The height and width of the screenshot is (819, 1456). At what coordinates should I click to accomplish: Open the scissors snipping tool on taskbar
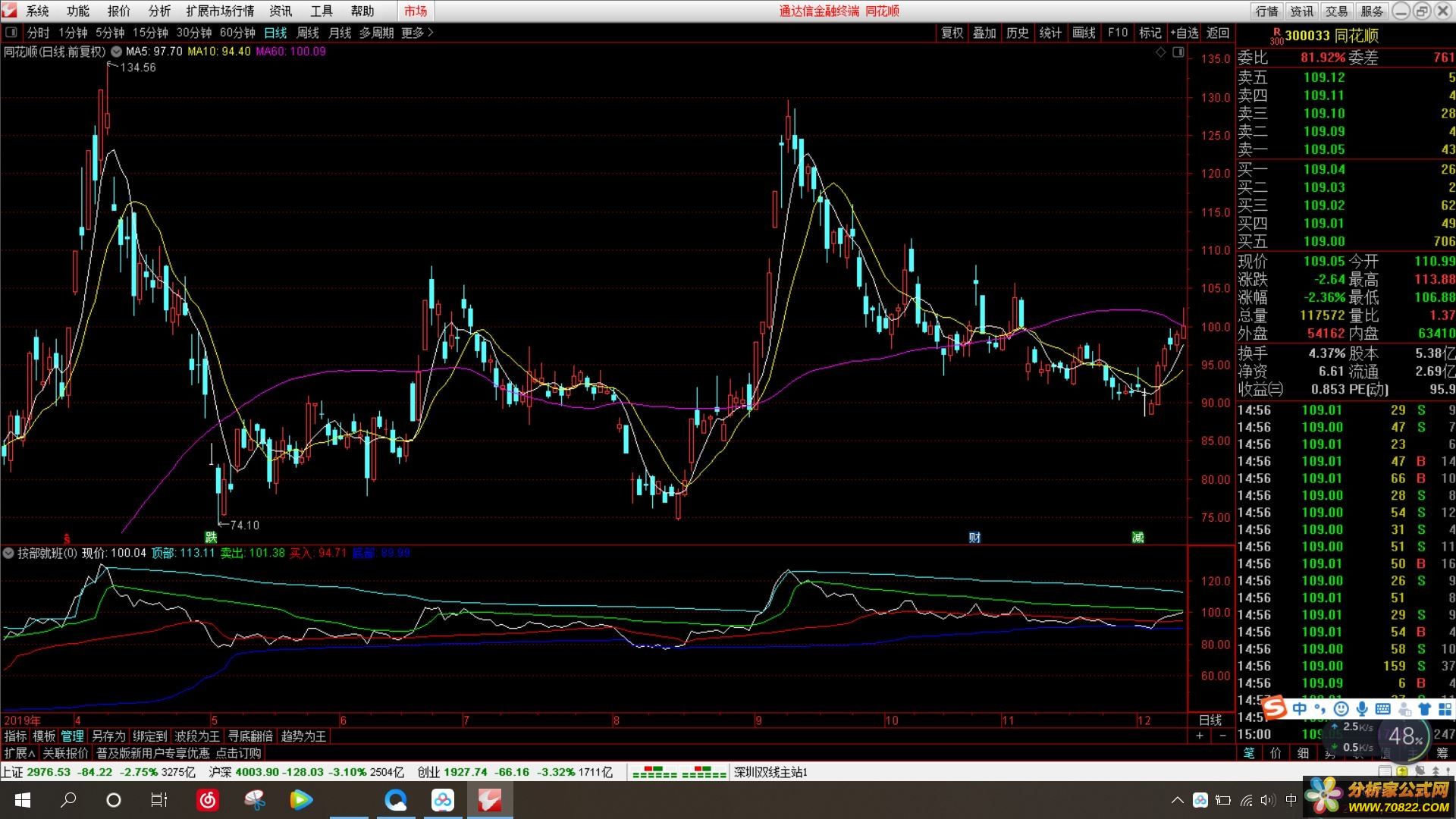[x=255, y=800]
